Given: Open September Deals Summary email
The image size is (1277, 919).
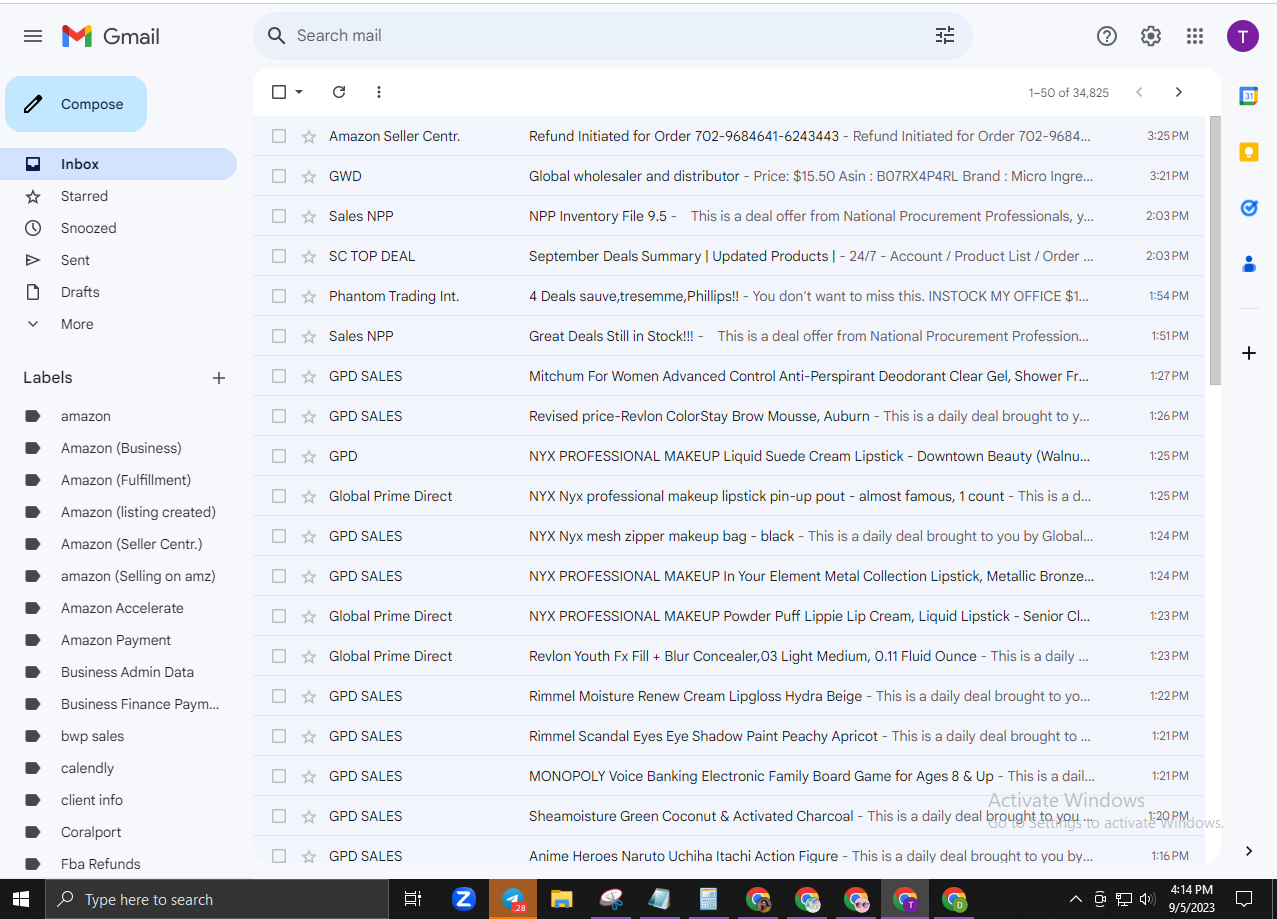Looking at the screenshot, I should pos(728,256).
